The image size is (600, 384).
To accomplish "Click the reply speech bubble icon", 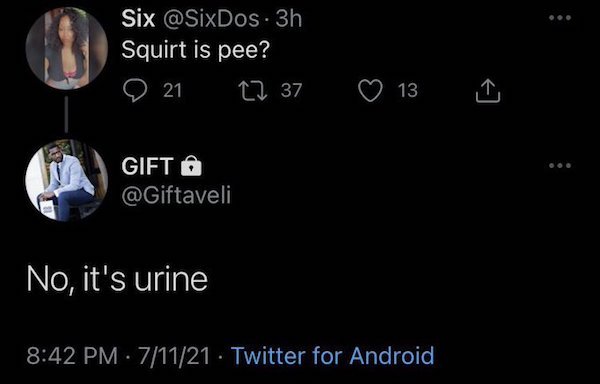I will tap(135, 91).
